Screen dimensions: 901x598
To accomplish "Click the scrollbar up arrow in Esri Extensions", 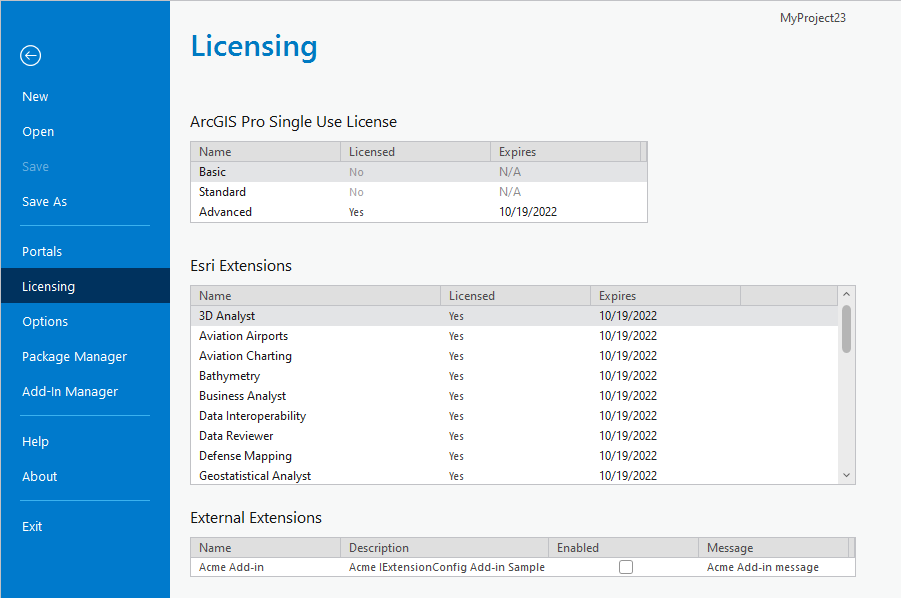I will [x=846, y=296].
